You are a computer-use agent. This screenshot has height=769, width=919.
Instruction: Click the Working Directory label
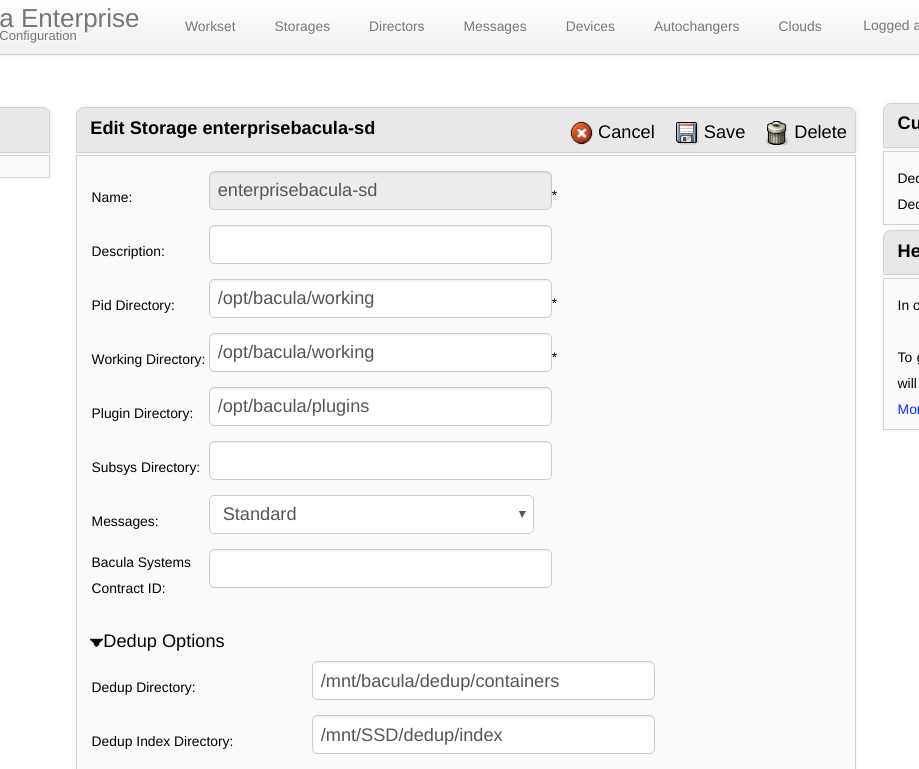tap(148, 359)
